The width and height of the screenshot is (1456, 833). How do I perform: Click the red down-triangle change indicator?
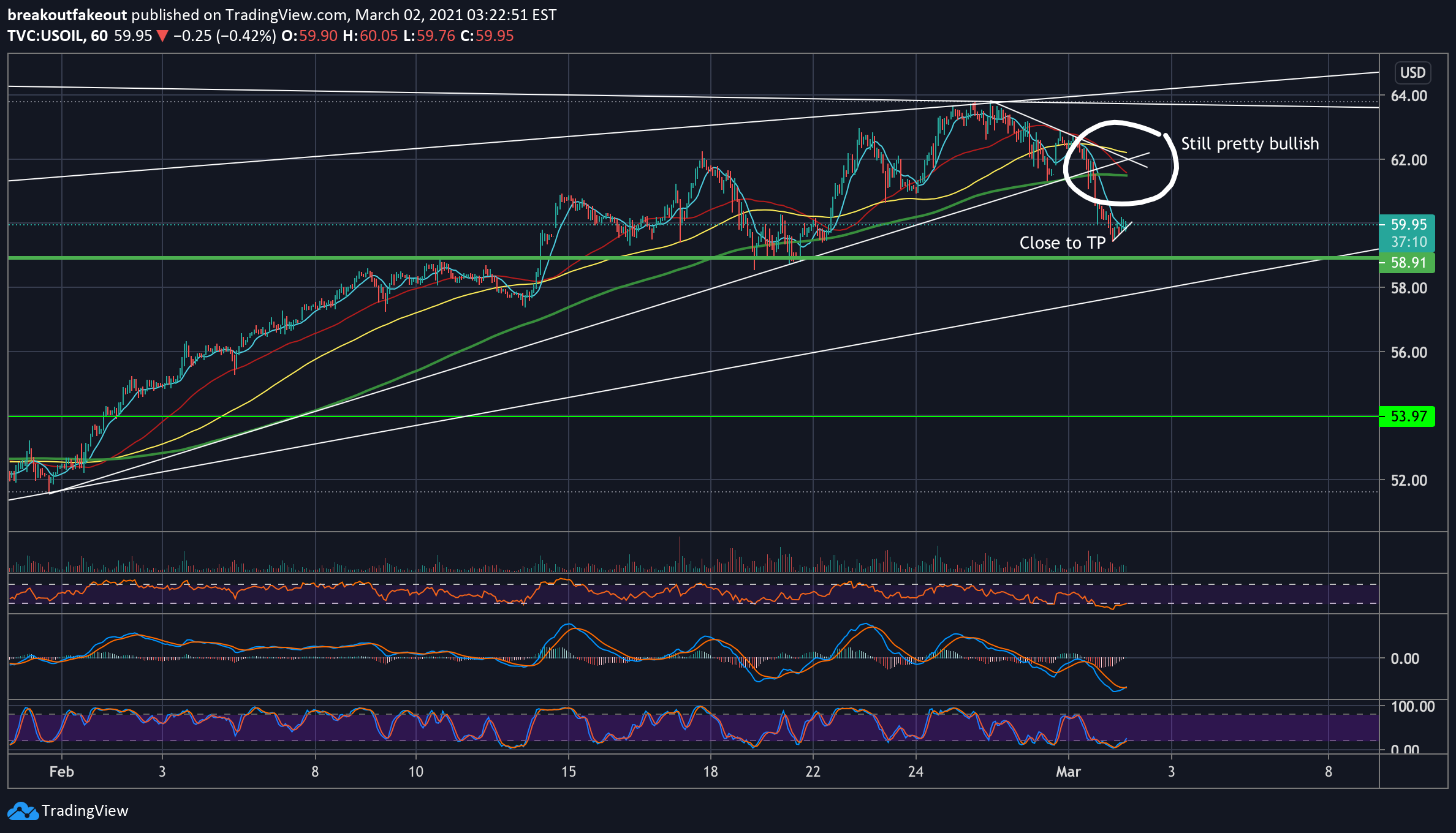(x=162, y=37)
